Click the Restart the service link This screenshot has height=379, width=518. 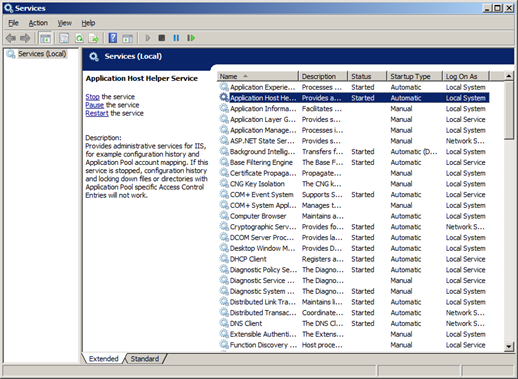point(97,113)
